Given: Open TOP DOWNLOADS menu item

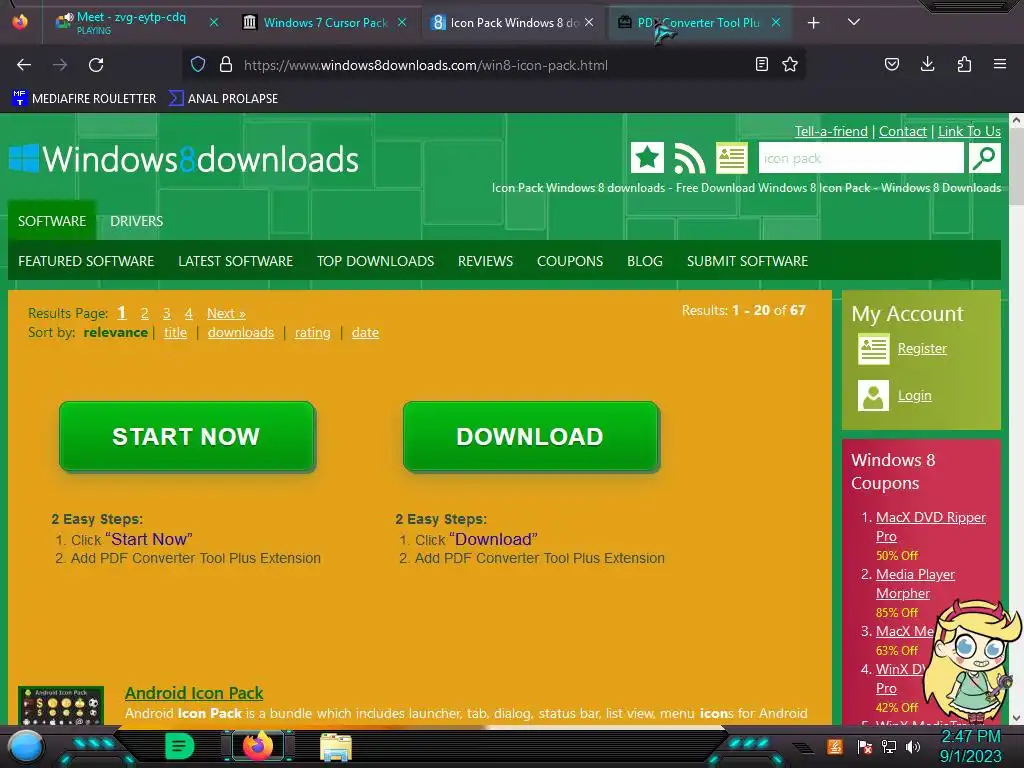Looking at the screenshot, I should pyautogui.click(x=376, y=261).
